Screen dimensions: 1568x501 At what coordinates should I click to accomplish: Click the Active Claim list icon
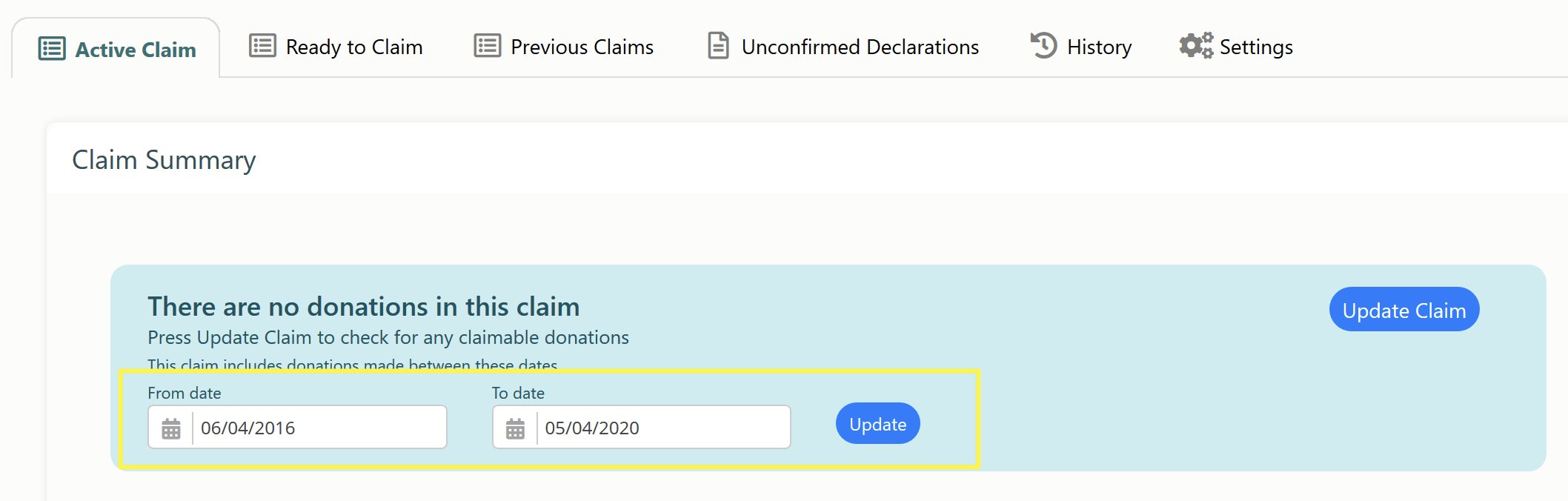tap(52, 49)
